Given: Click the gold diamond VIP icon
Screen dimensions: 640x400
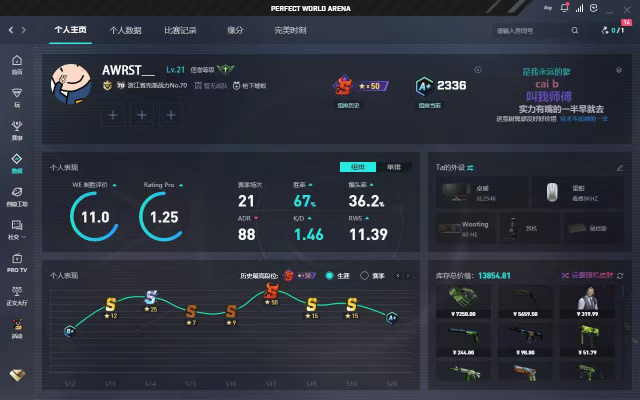Looking at the screenshot, I should click(17, 375).
